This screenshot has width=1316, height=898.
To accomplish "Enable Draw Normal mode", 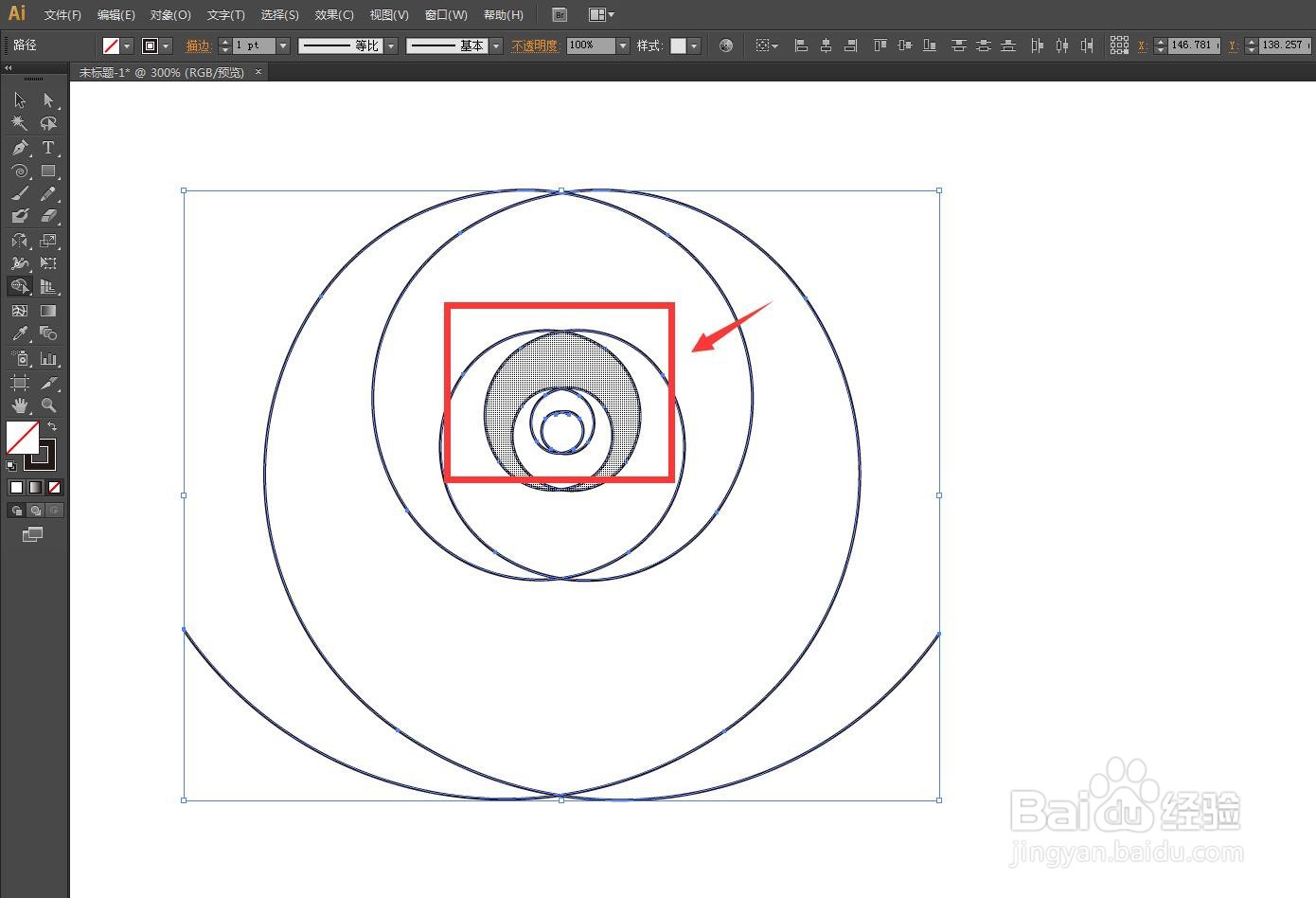I will click(x=16, y=511).
